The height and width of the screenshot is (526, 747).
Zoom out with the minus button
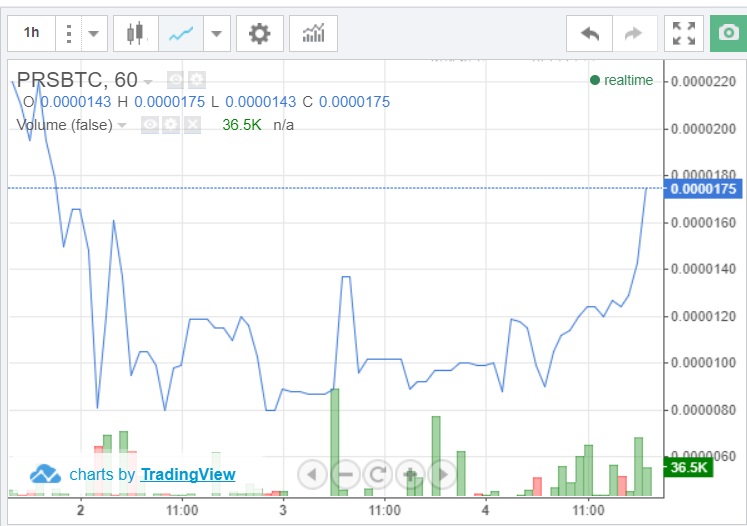[345, 474]
